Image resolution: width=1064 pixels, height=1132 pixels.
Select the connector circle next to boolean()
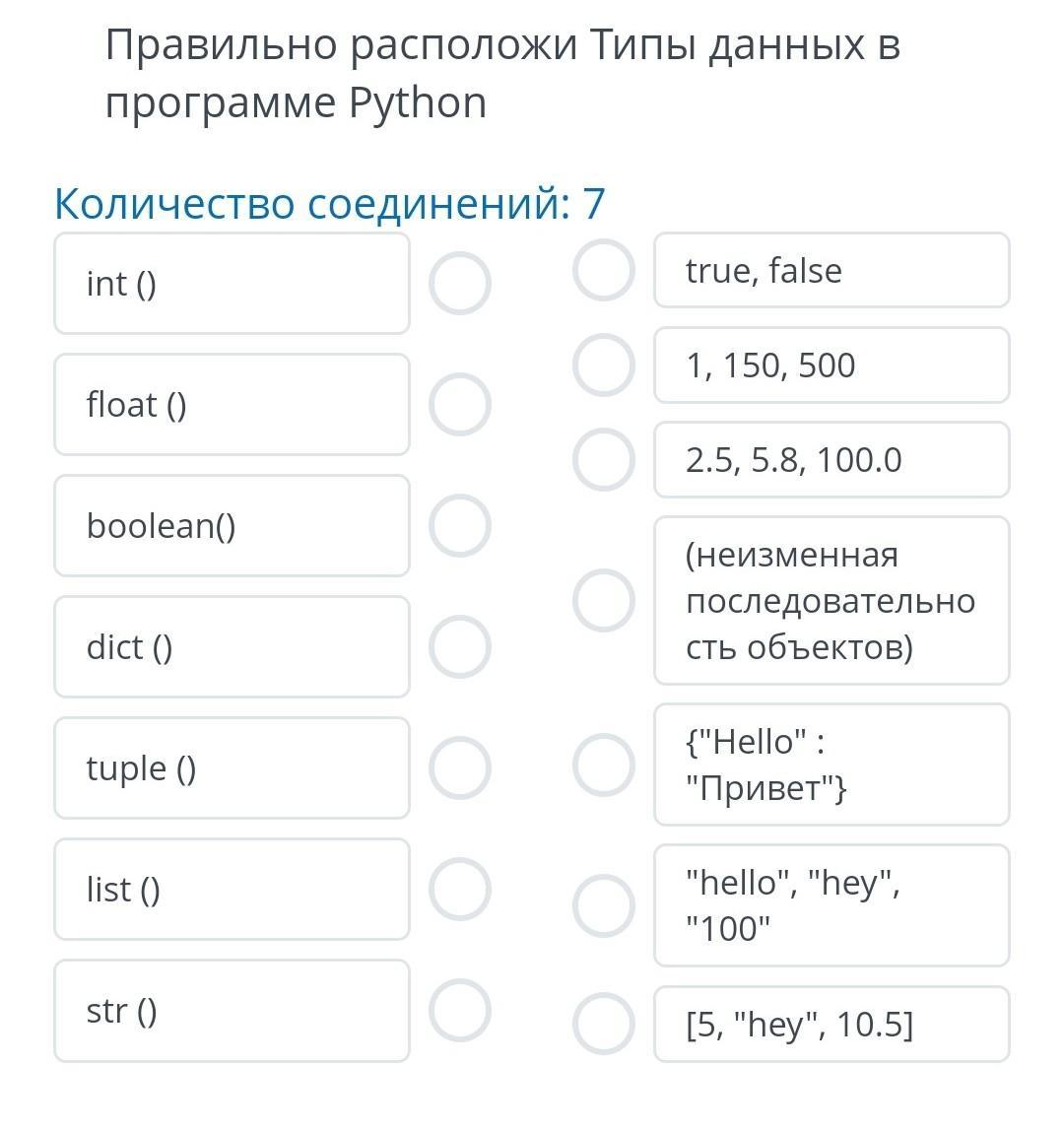460,525
